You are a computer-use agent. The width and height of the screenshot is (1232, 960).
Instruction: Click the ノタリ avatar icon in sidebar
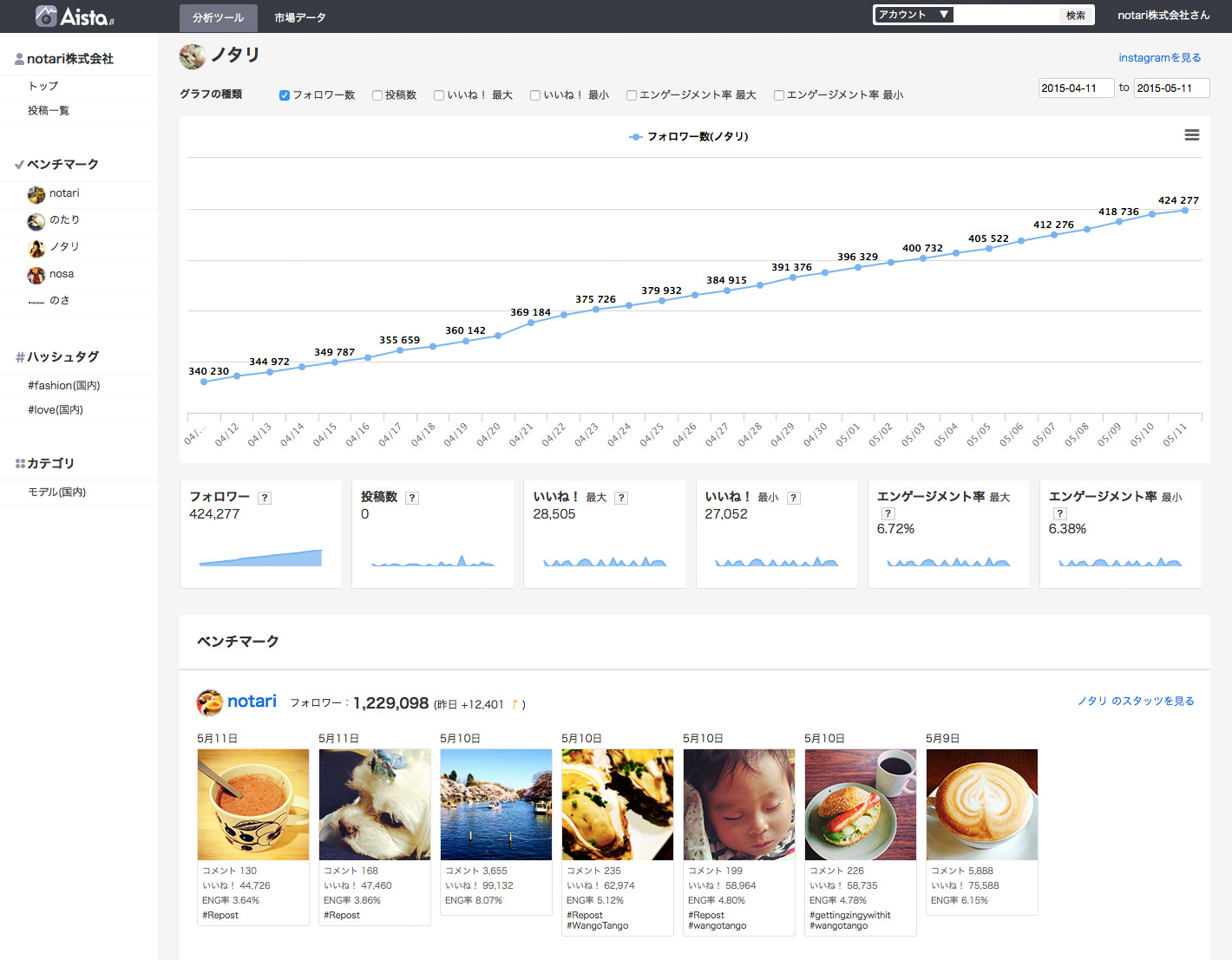pyautogui.click(x=36, y=248)
